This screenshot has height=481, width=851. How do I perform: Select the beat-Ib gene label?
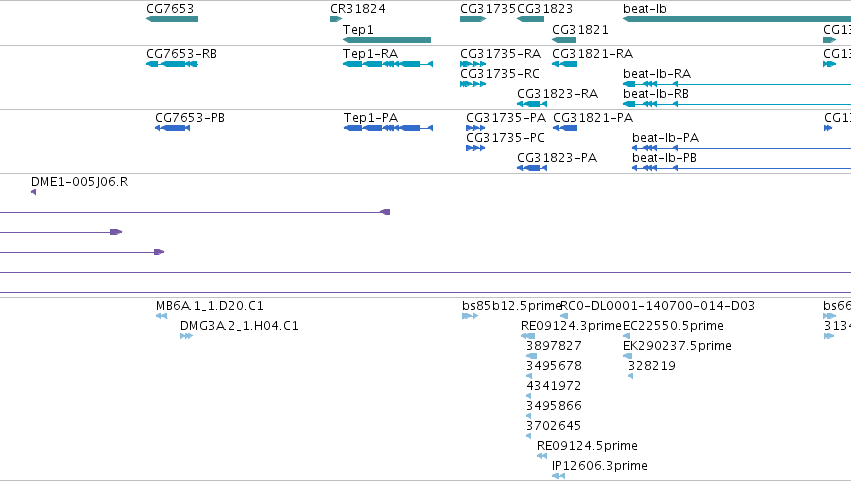645,9
